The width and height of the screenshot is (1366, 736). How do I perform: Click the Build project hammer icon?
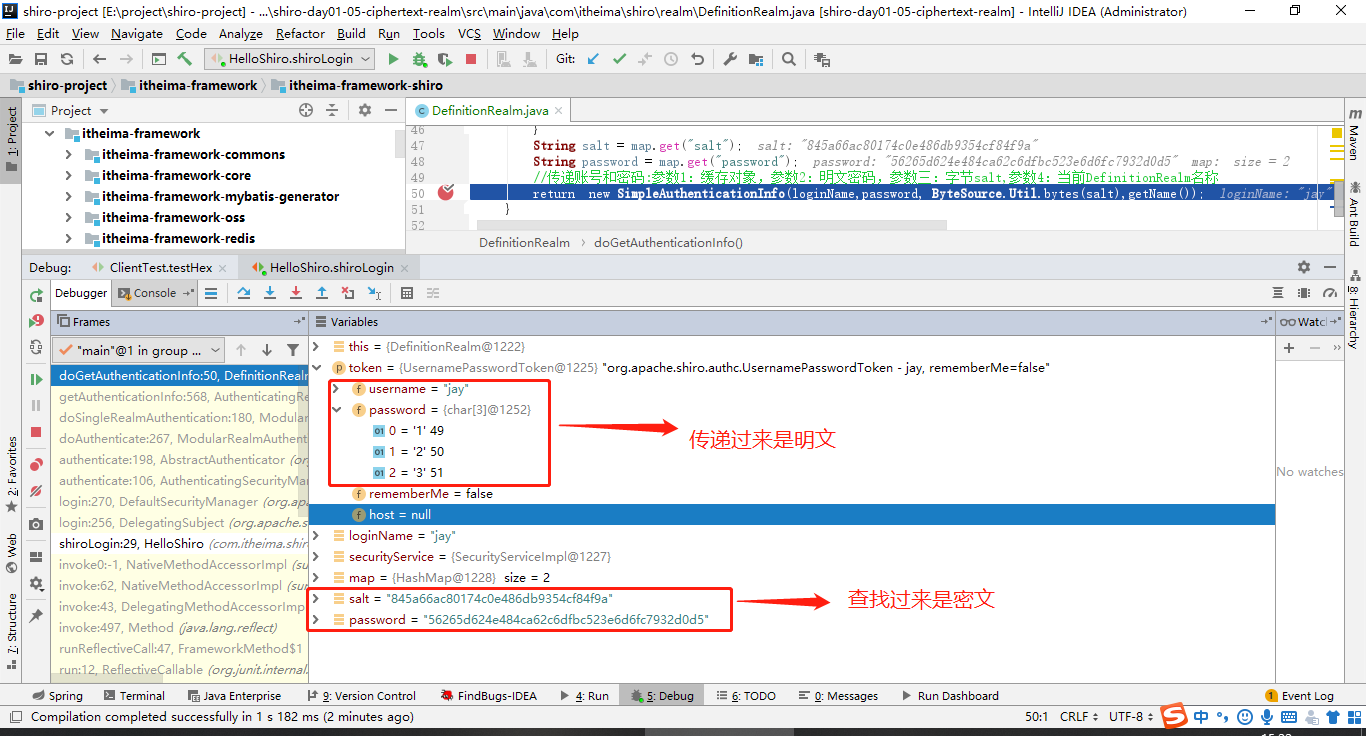click(x=184, y=59)
